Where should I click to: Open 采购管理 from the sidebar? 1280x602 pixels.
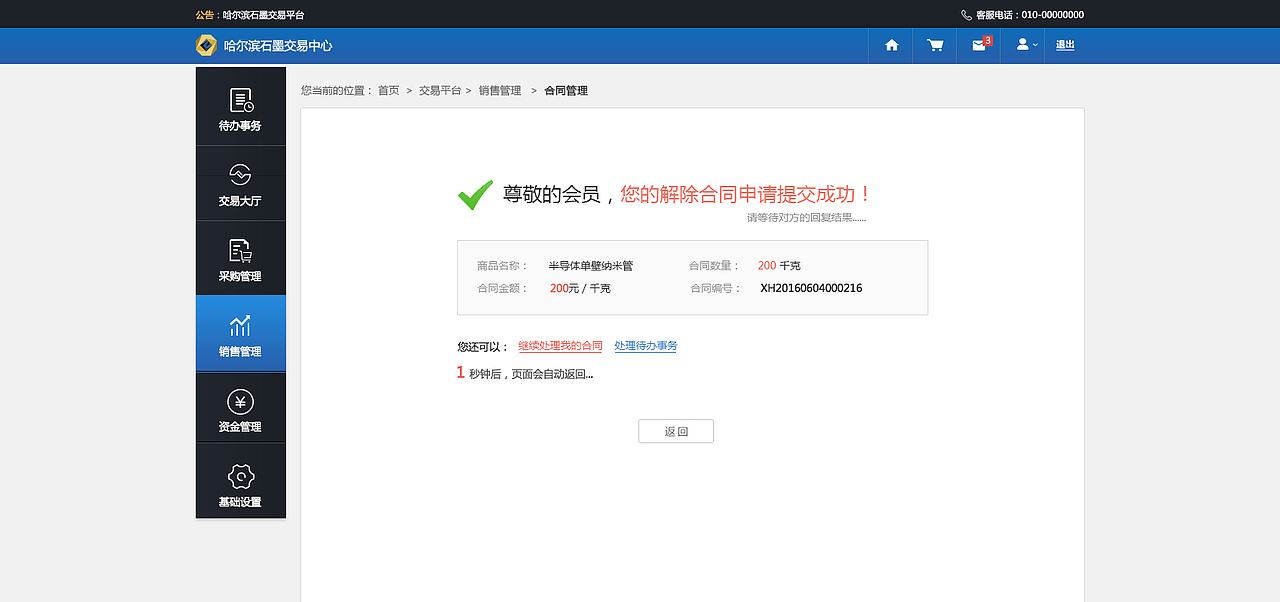pyautogui.click(x=240, y=258)
